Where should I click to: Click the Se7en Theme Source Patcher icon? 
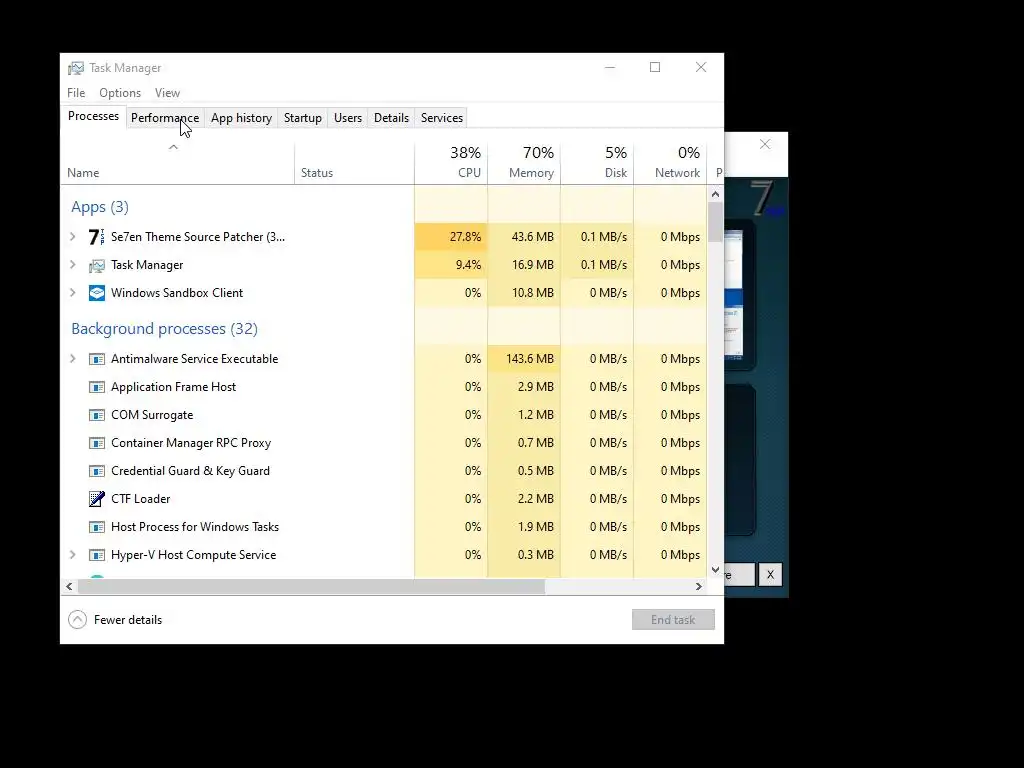pyautogui.click(x=97, y=236)
